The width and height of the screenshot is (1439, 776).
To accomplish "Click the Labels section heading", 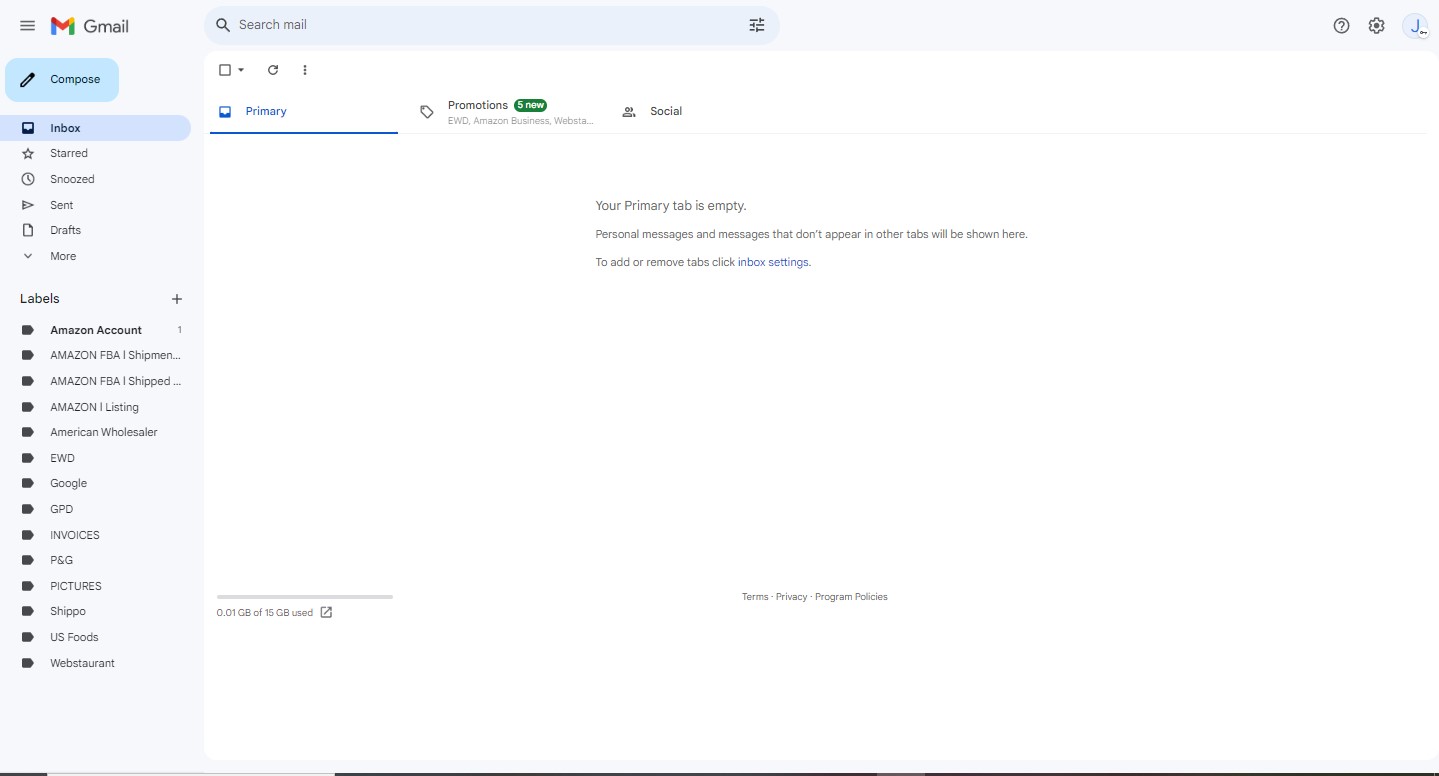I will click(x=40, y=299).
